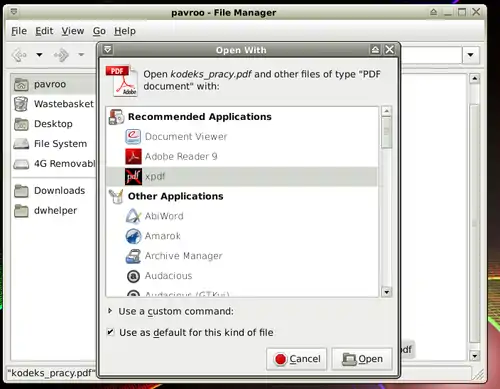Click the application list scroll-down arrow

(386, 292)
